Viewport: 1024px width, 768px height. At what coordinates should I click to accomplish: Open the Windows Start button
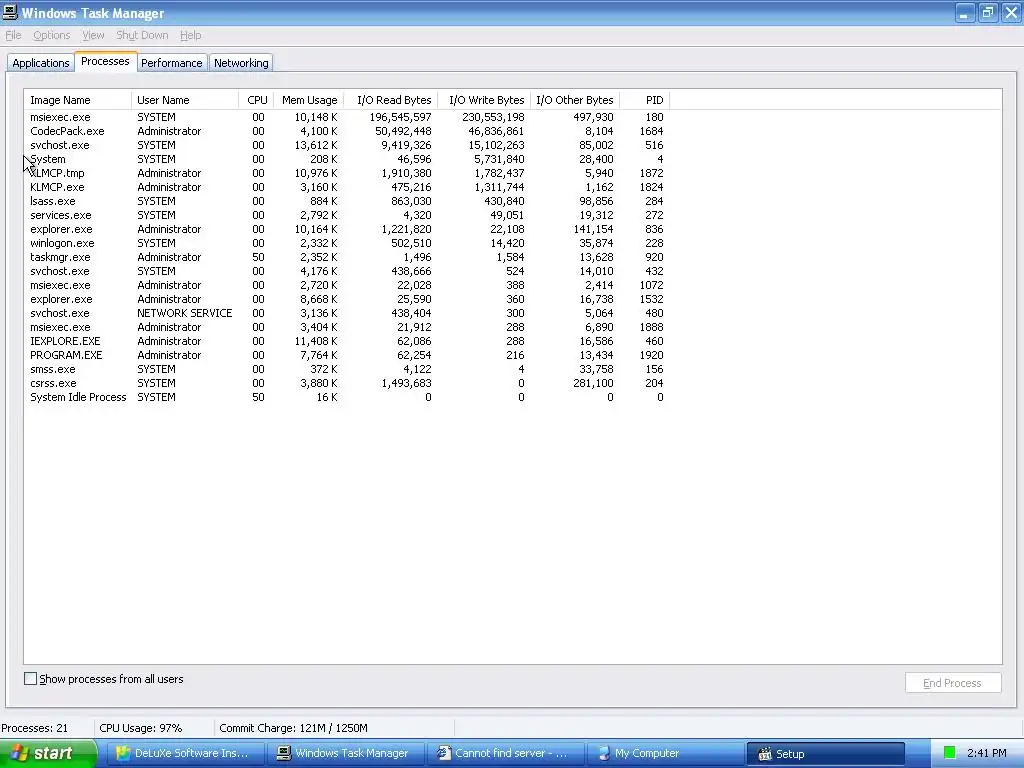tap(48, 753)
